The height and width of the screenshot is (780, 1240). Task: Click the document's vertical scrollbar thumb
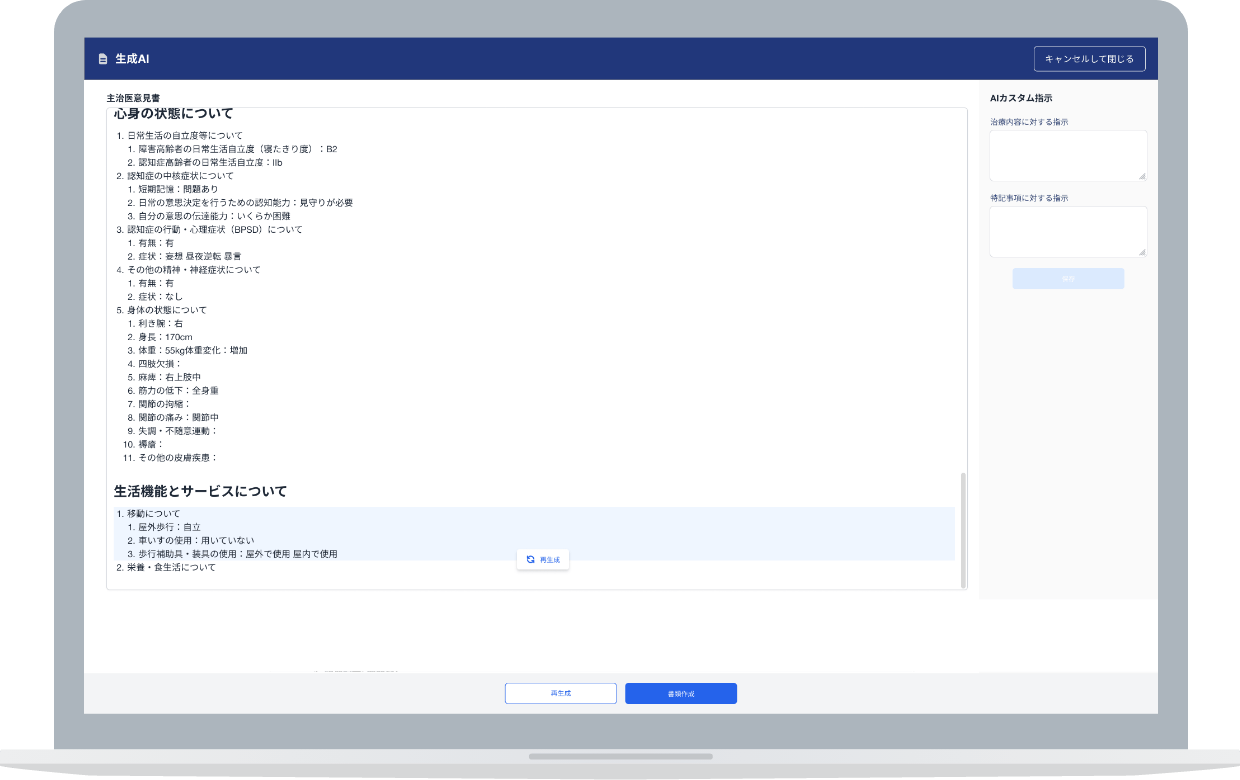pos(963,530)
